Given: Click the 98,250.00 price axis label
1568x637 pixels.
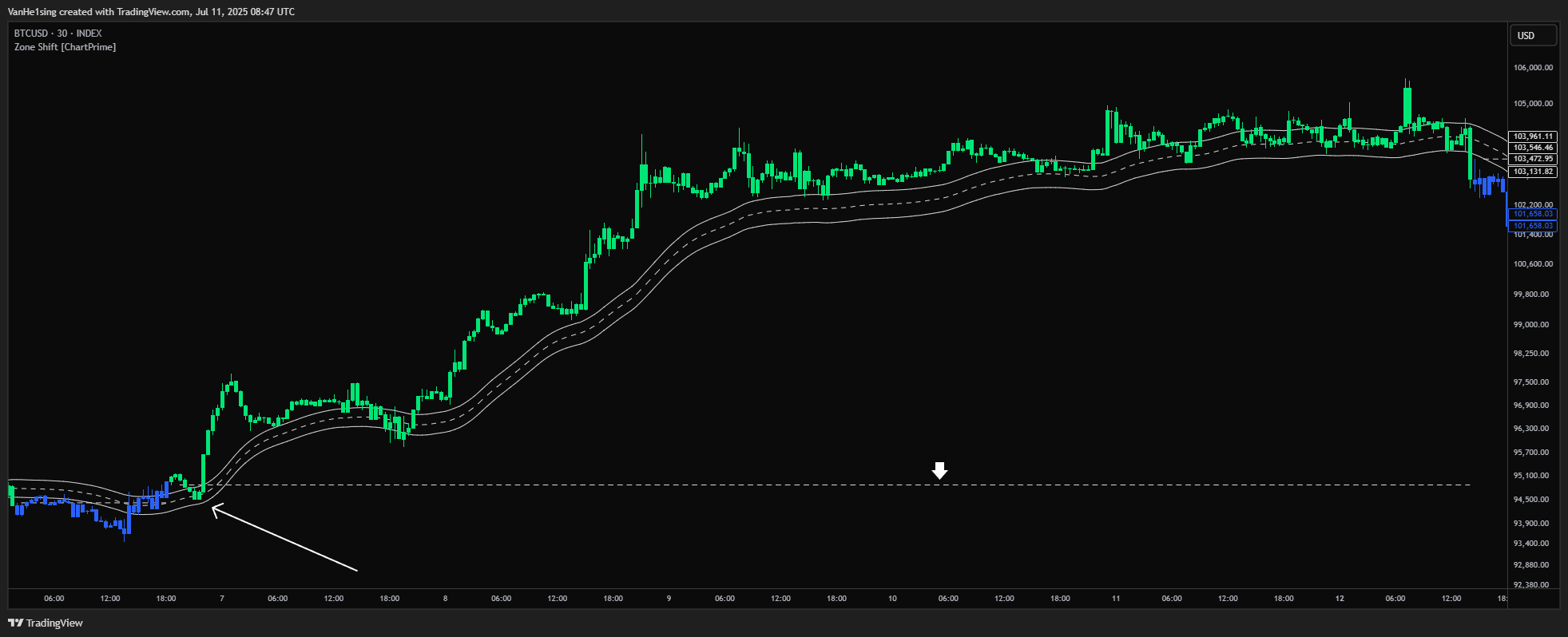Looking at the screenshot, I should click(x=1531, y=354).
